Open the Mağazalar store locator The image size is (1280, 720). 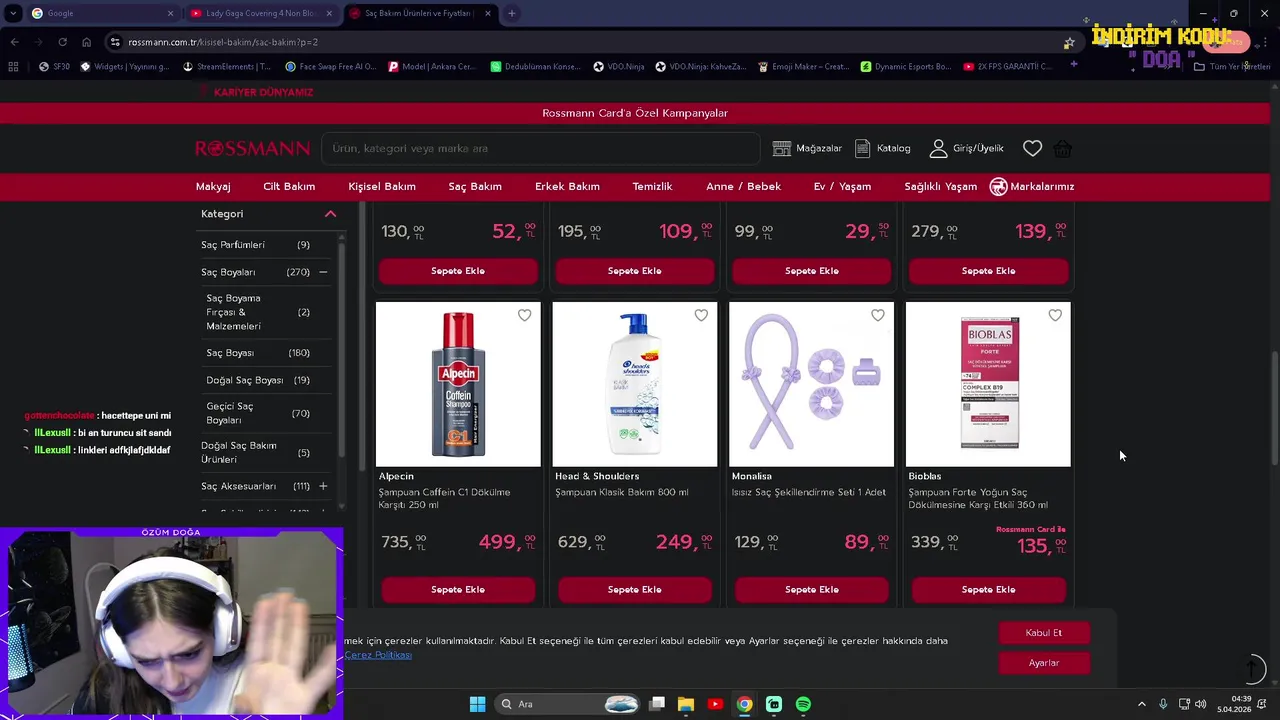(x=807, y=148)
